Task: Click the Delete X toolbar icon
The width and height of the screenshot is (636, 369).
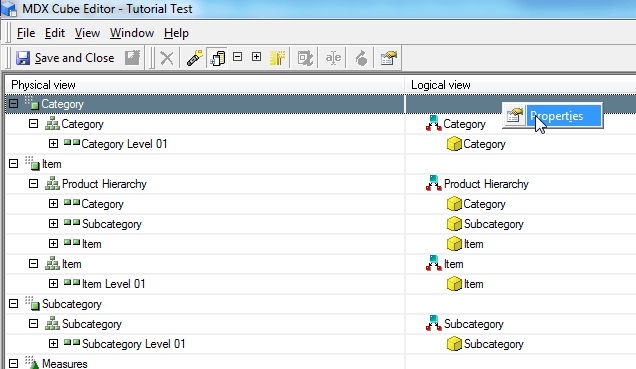Action: click(x=167, y=58)
